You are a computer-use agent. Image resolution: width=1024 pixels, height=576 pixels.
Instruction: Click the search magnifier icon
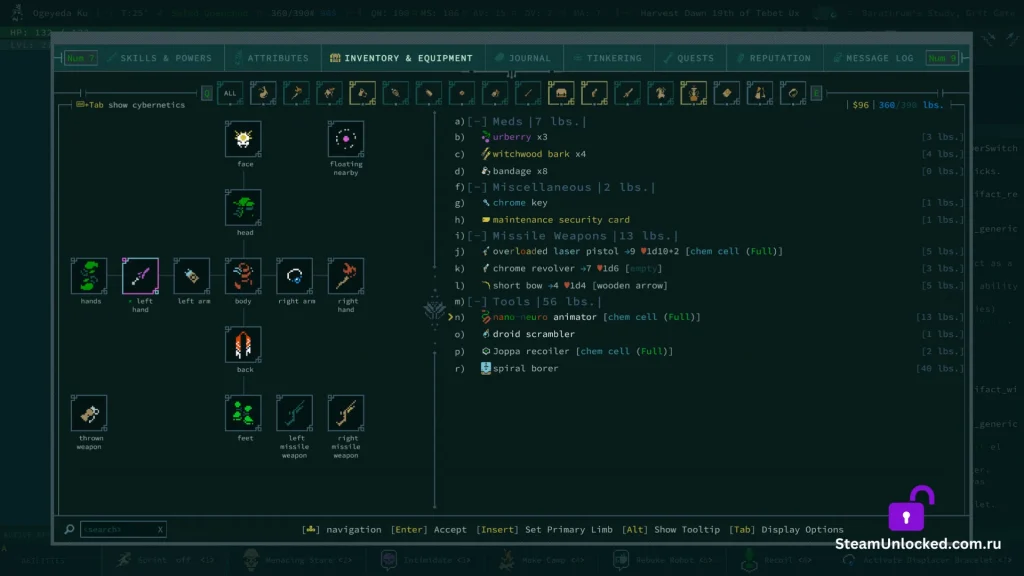[x=69, y=529]
